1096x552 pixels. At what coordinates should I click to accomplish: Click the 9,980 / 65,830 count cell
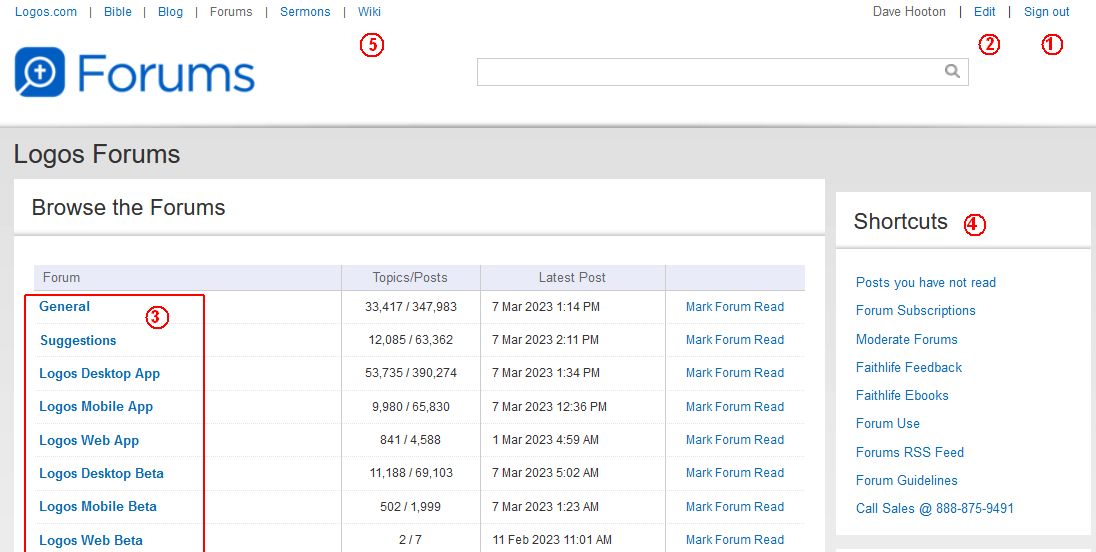411,407
